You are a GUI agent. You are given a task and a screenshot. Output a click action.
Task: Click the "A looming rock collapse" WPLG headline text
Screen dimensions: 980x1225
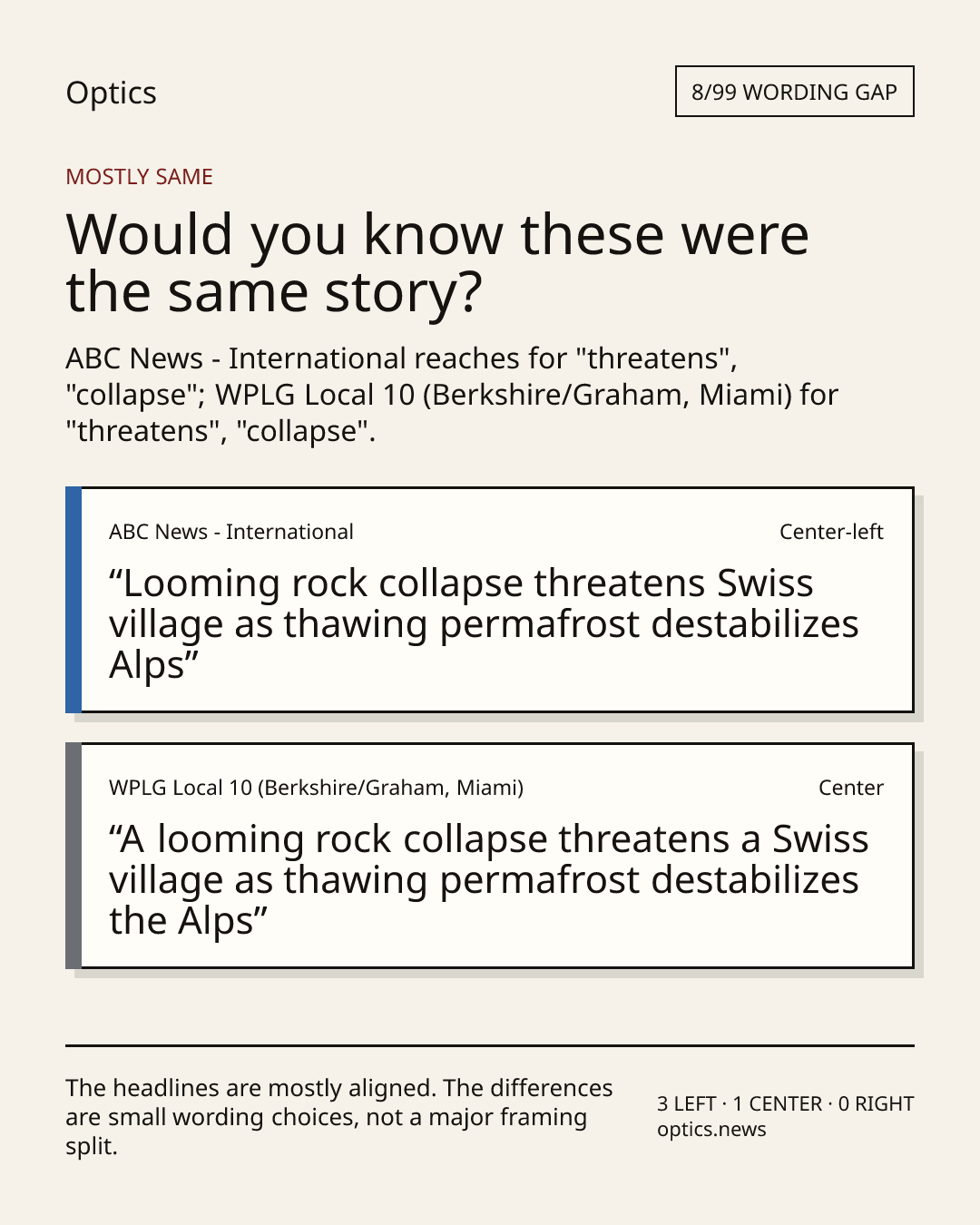tap(489, 880)
